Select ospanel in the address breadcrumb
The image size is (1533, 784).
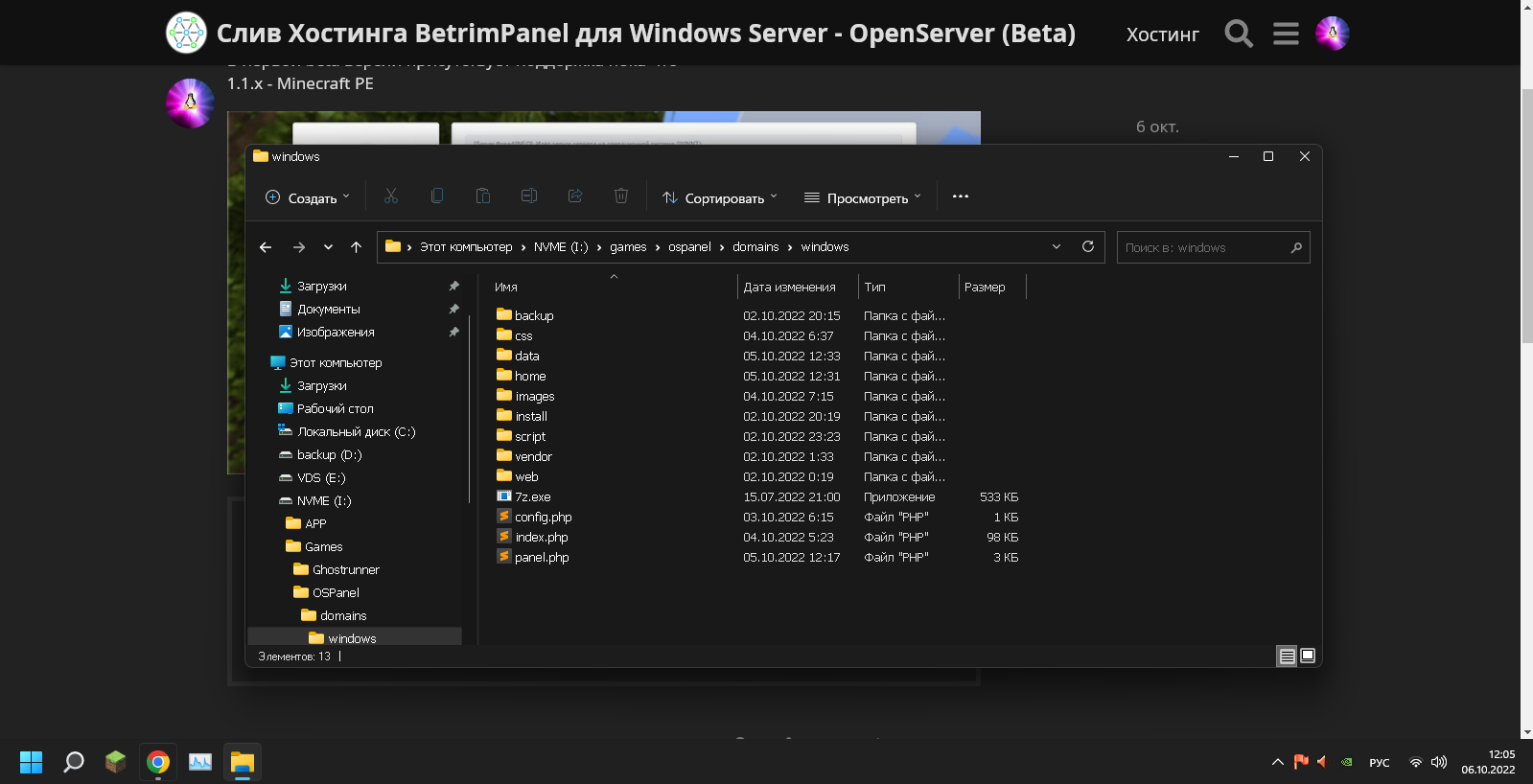[x=689, y=247]
